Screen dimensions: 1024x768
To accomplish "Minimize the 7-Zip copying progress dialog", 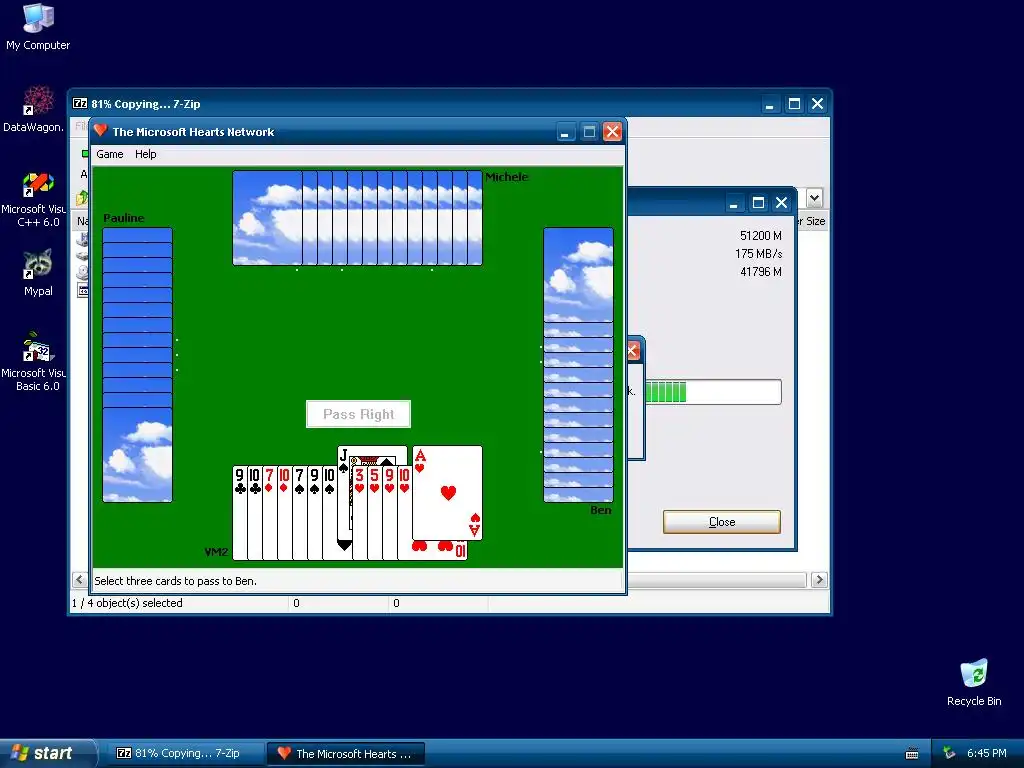I will 734,203.
